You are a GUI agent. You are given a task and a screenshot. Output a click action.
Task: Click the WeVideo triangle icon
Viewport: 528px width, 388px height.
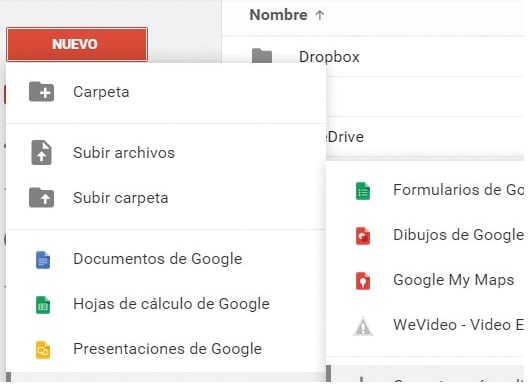click(x=363, y=326)
